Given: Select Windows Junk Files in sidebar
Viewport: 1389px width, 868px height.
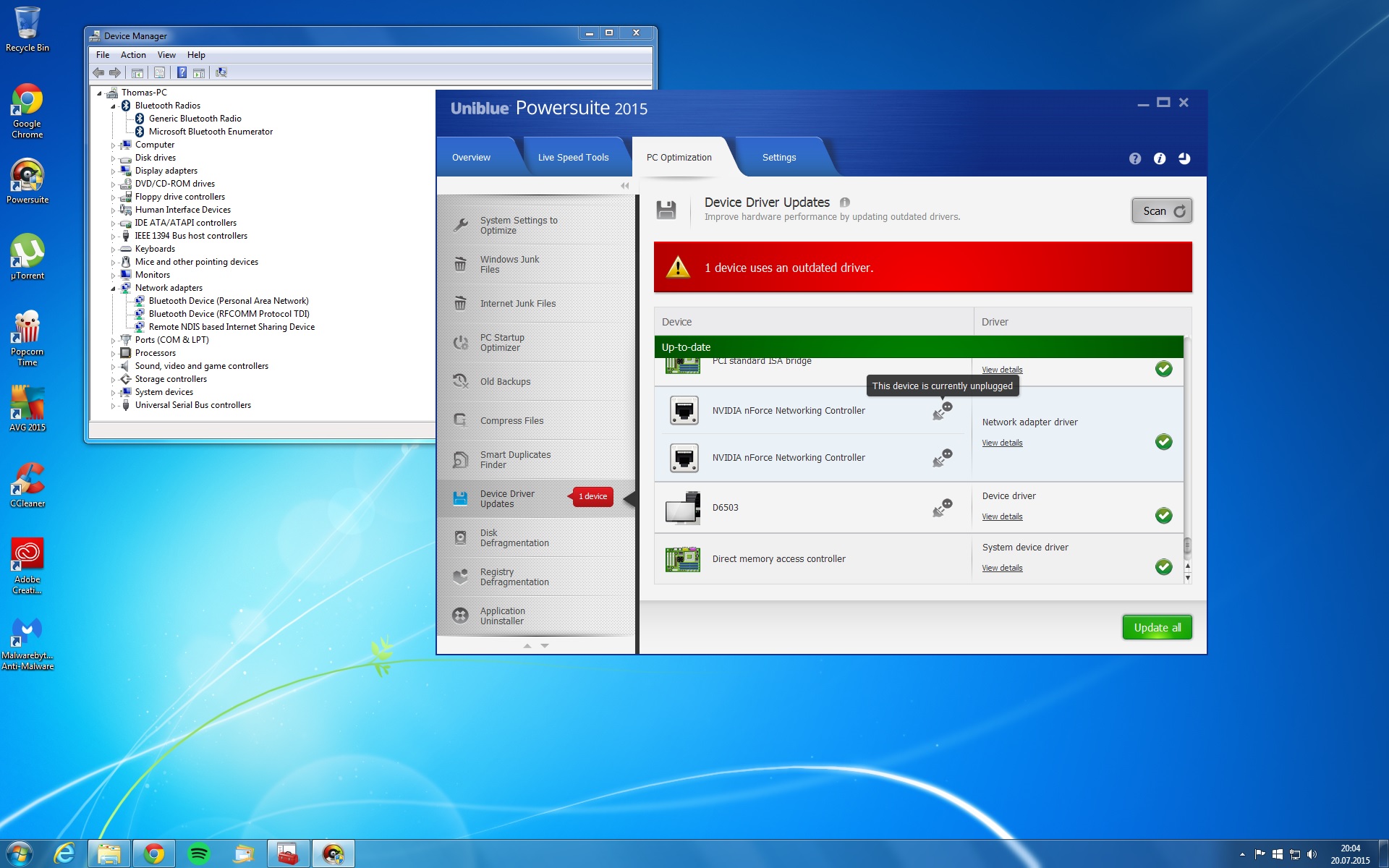Looking at the screenshot, I should pos(535,265).
